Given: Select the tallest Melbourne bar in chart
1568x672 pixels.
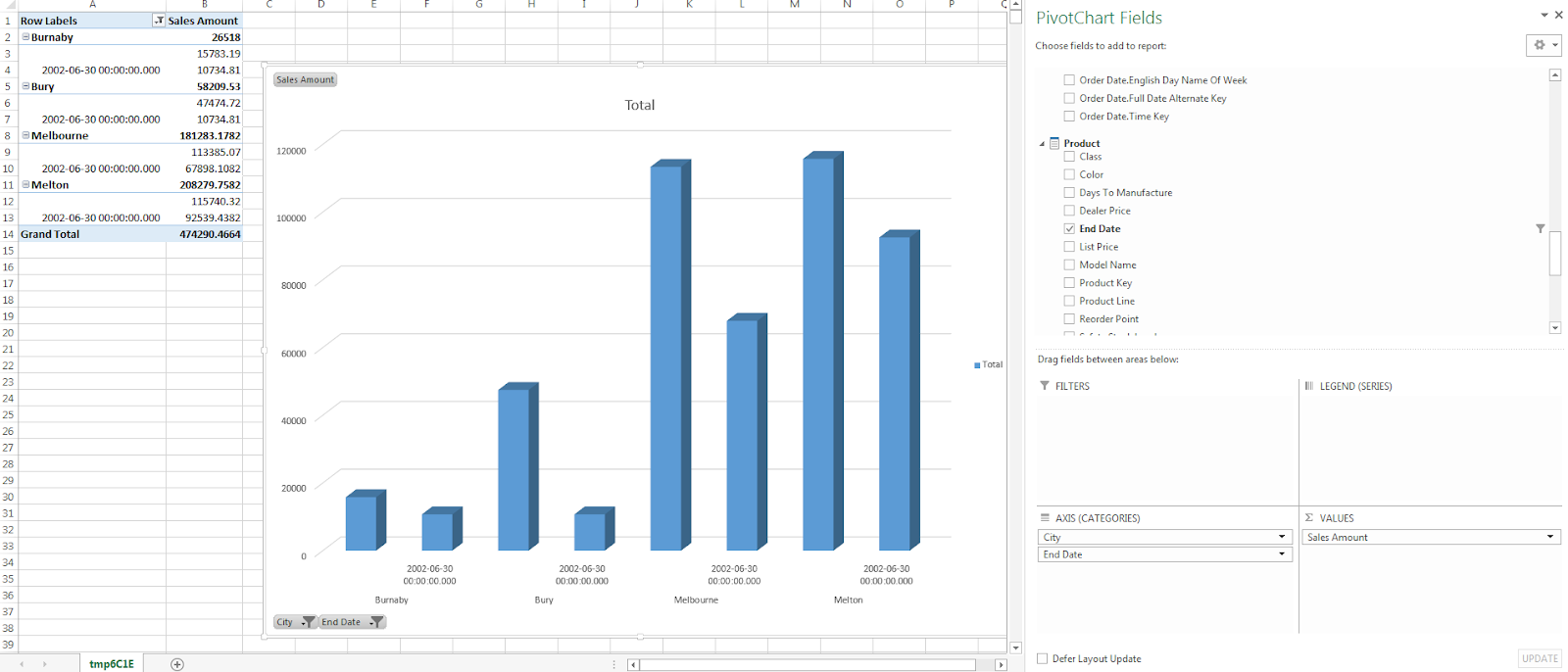Looking at the screenshot, I should (670, 355).
